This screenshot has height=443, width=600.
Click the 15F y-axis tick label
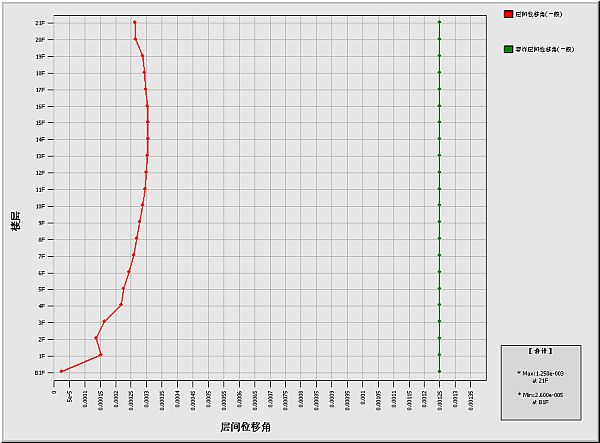click(38, 122)
